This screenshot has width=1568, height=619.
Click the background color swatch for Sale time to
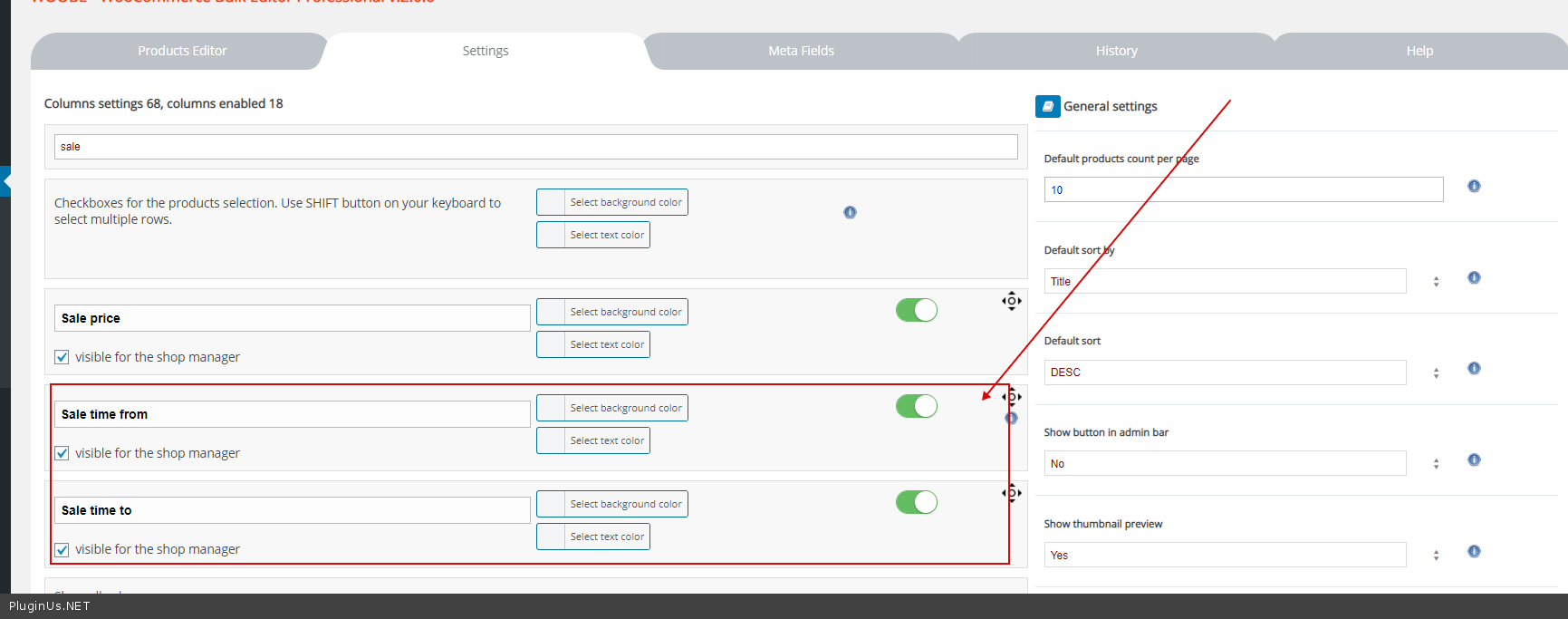tap(551, 504)
